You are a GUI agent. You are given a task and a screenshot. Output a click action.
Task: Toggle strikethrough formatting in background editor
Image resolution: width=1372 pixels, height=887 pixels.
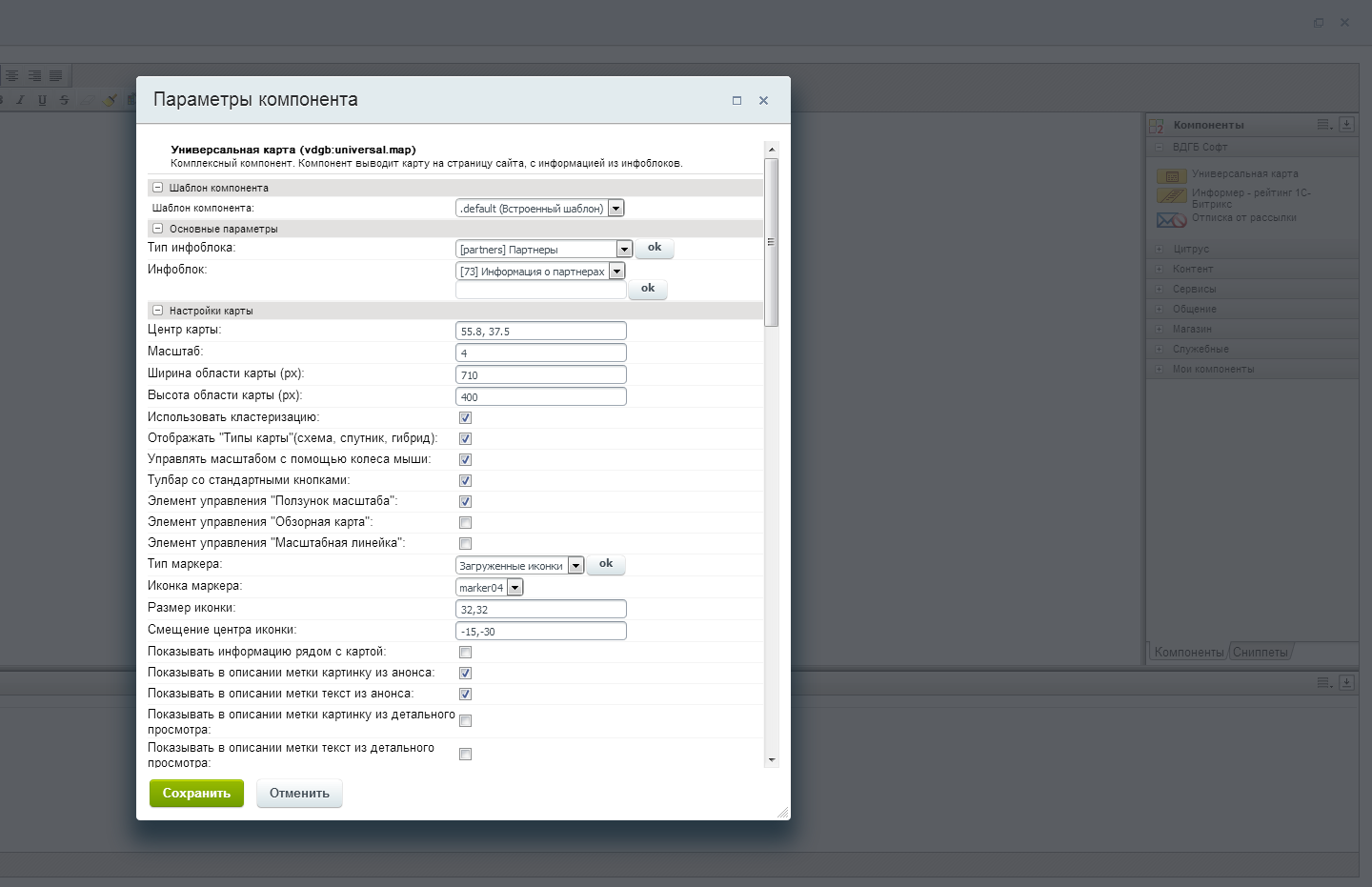tap(64, 99)
